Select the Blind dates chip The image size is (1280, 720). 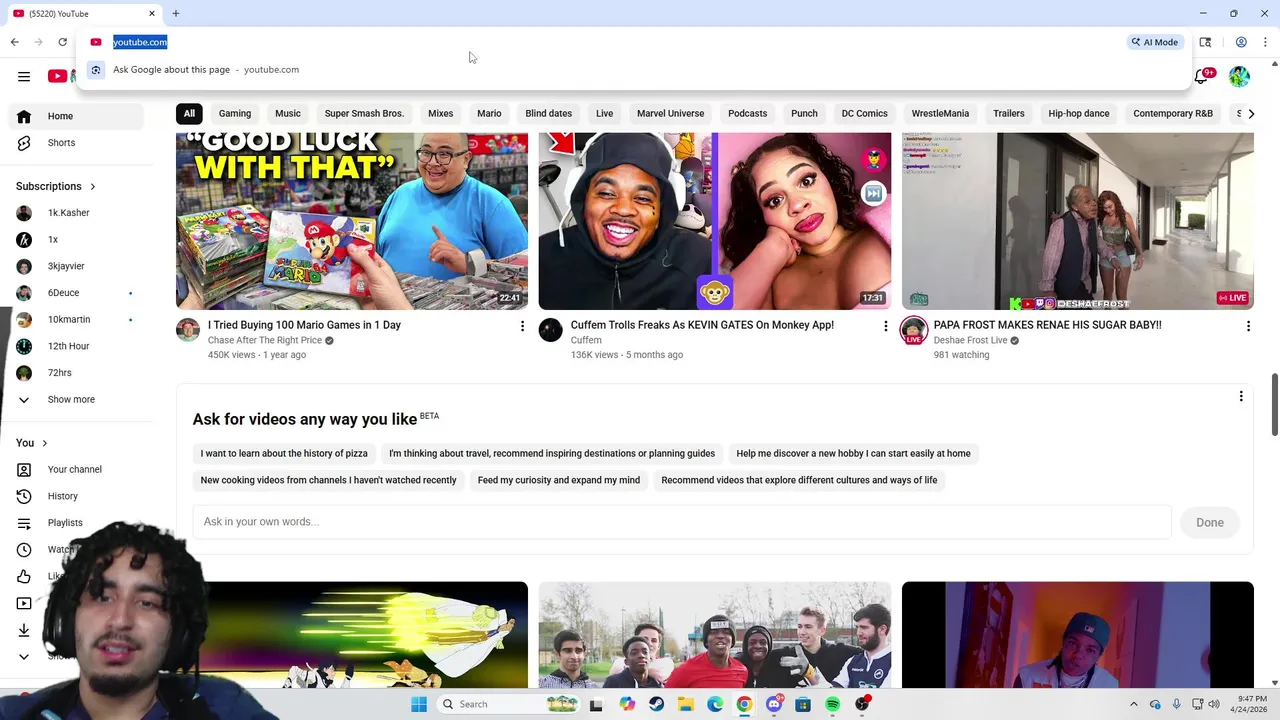click(549, 114)
